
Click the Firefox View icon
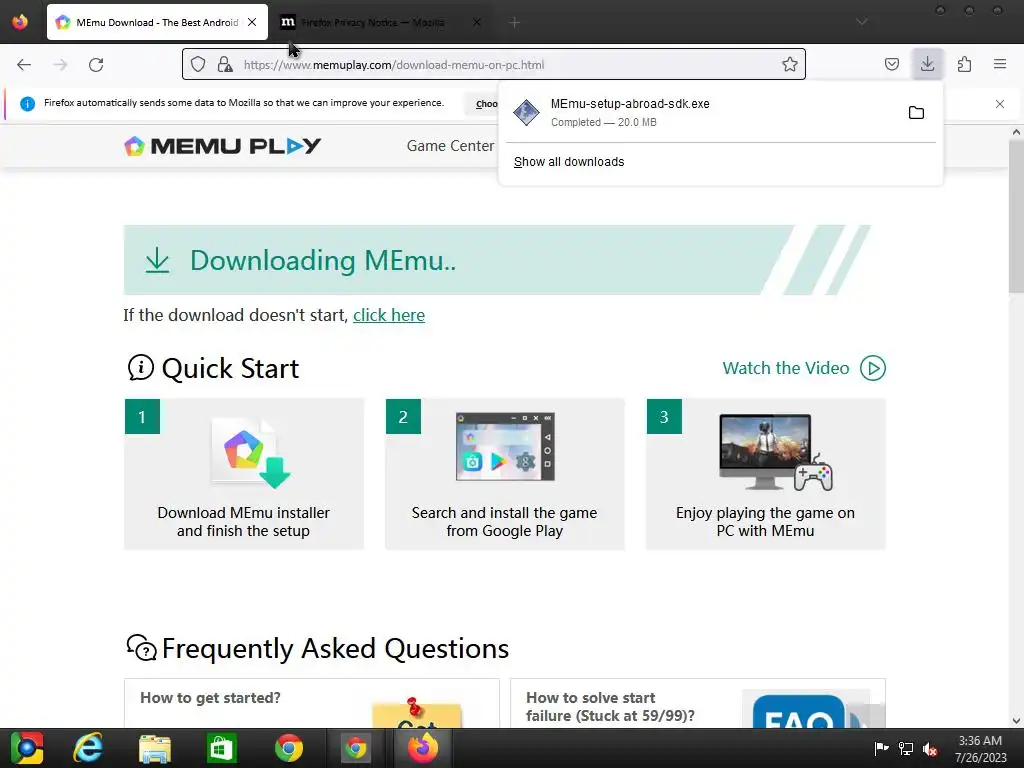pos(20,22)
